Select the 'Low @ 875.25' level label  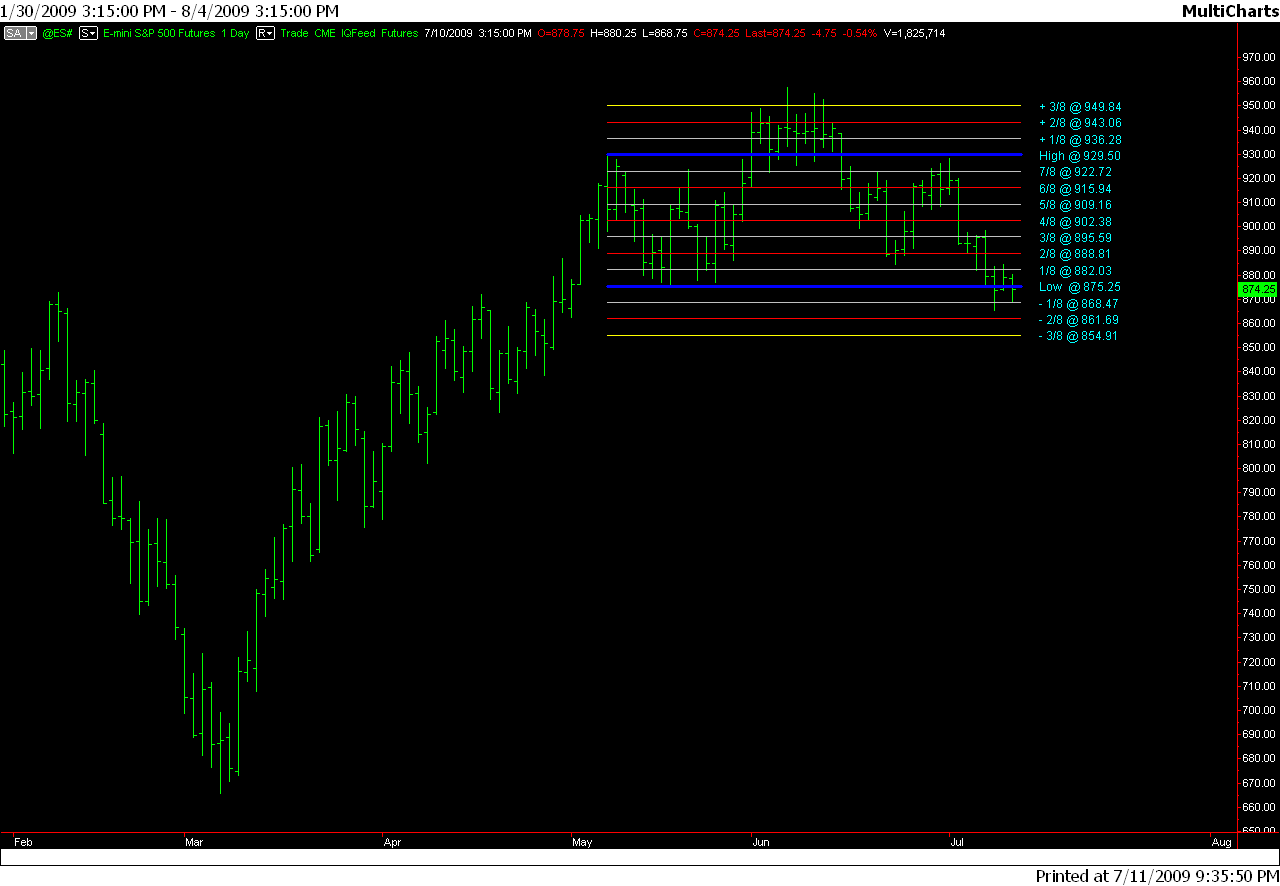coord(1079,287)
